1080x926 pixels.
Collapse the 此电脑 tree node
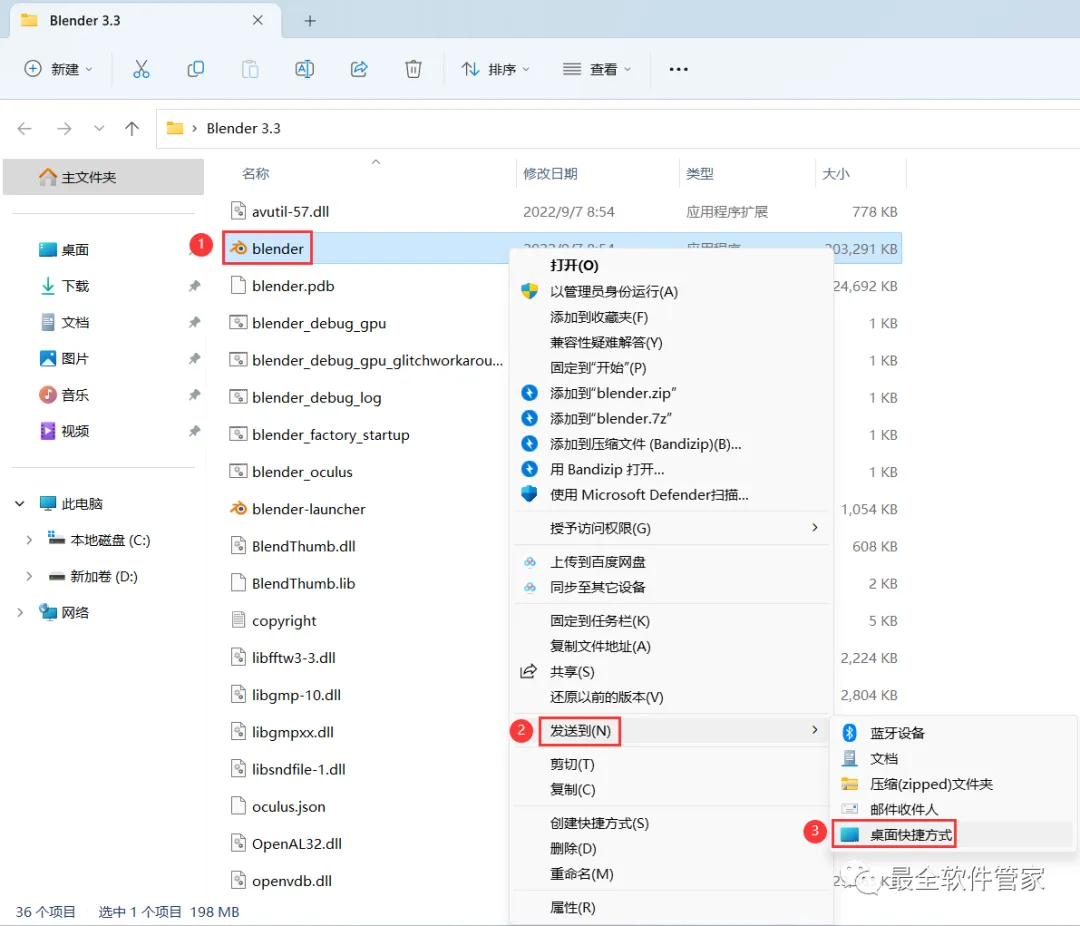[20, 504]
